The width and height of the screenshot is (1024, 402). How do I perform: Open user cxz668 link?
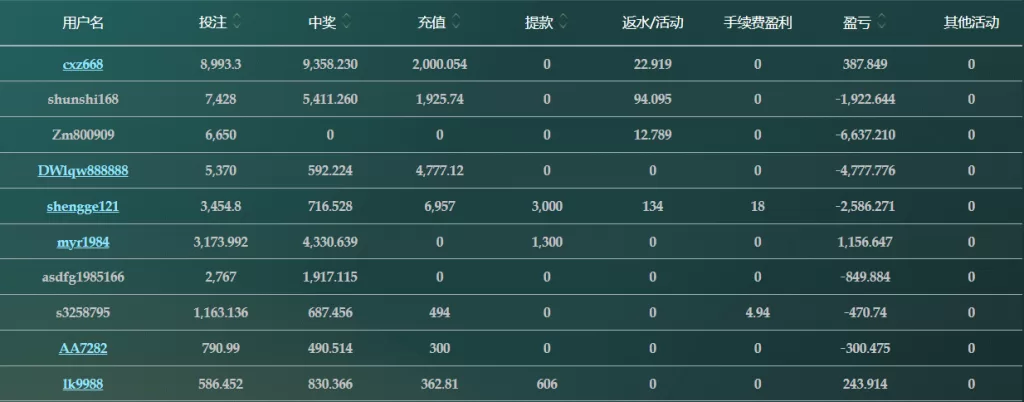point(83,65)
